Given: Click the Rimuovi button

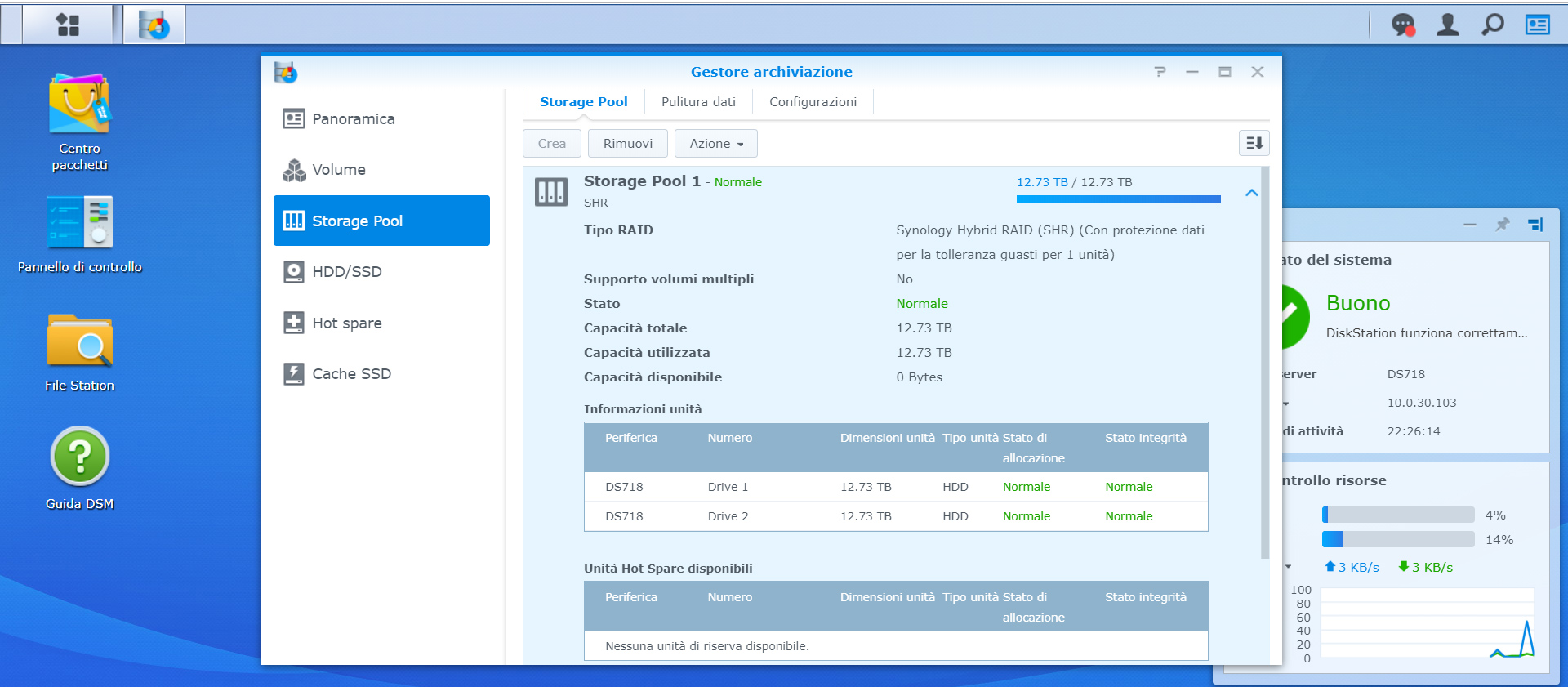Looking at the screenshot, I should [628, 143].
